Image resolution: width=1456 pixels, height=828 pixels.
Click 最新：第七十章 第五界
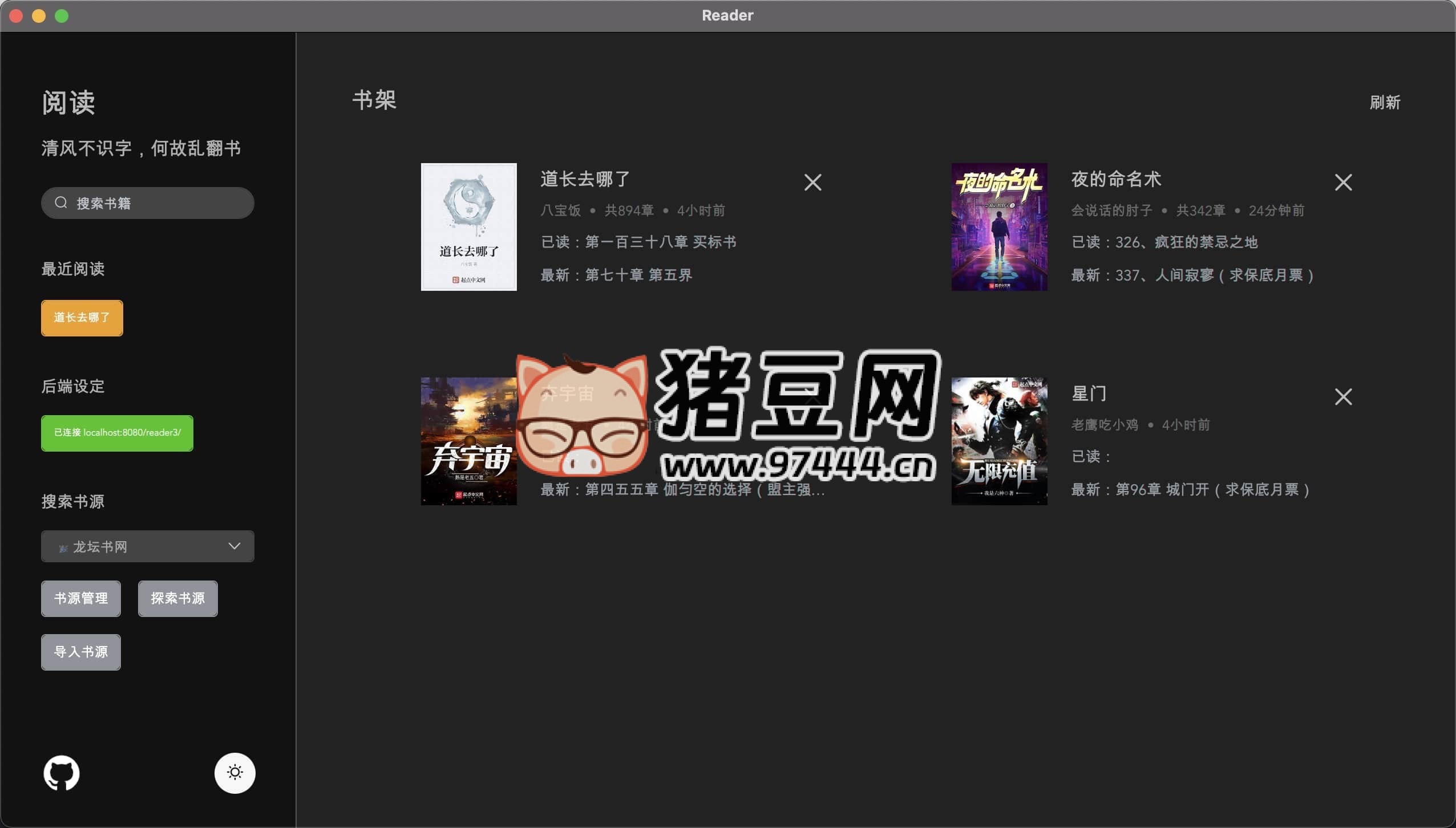point(616,275)
